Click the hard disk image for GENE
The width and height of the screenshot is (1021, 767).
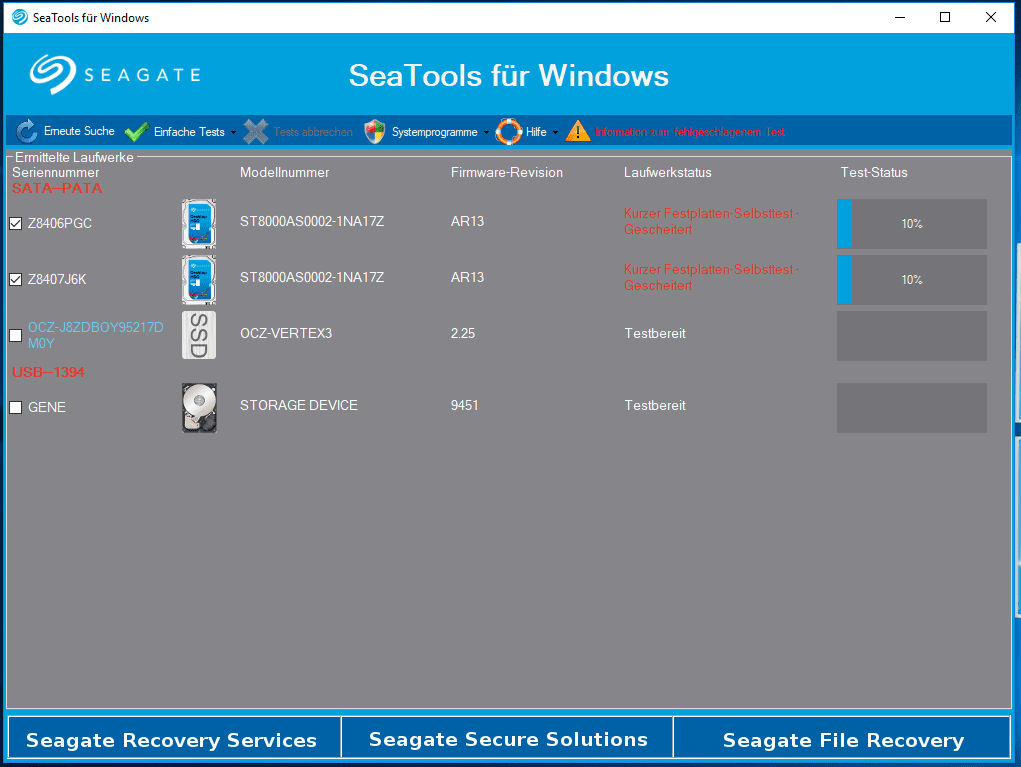[199, 408]
